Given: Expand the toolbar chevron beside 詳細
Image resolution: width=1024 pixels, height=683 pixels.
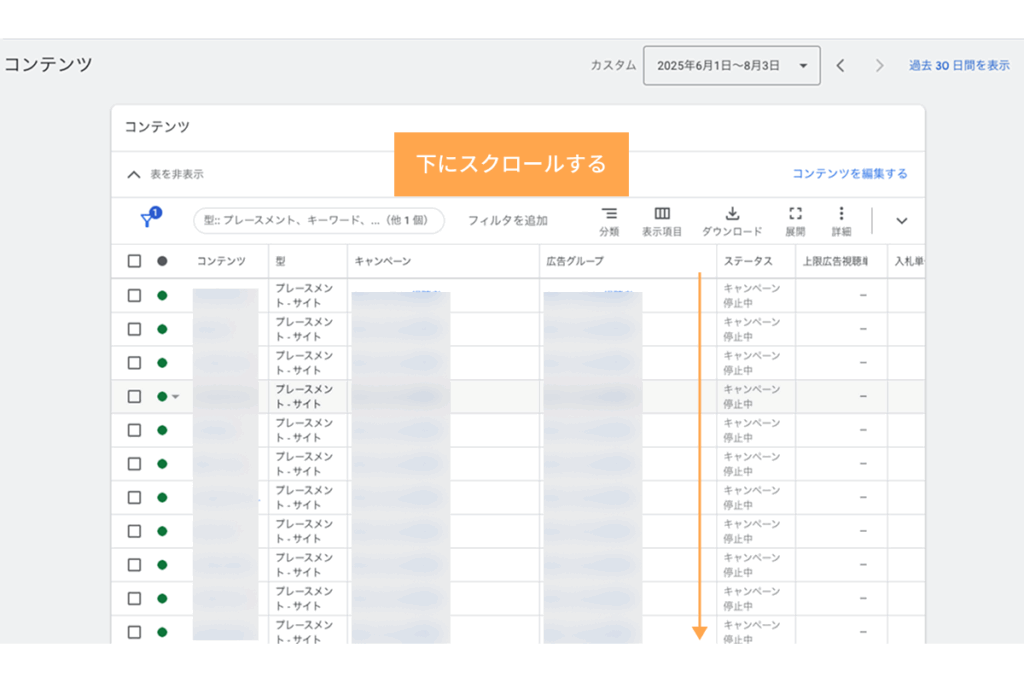Looking at the screenshot, I should point(901,221).
